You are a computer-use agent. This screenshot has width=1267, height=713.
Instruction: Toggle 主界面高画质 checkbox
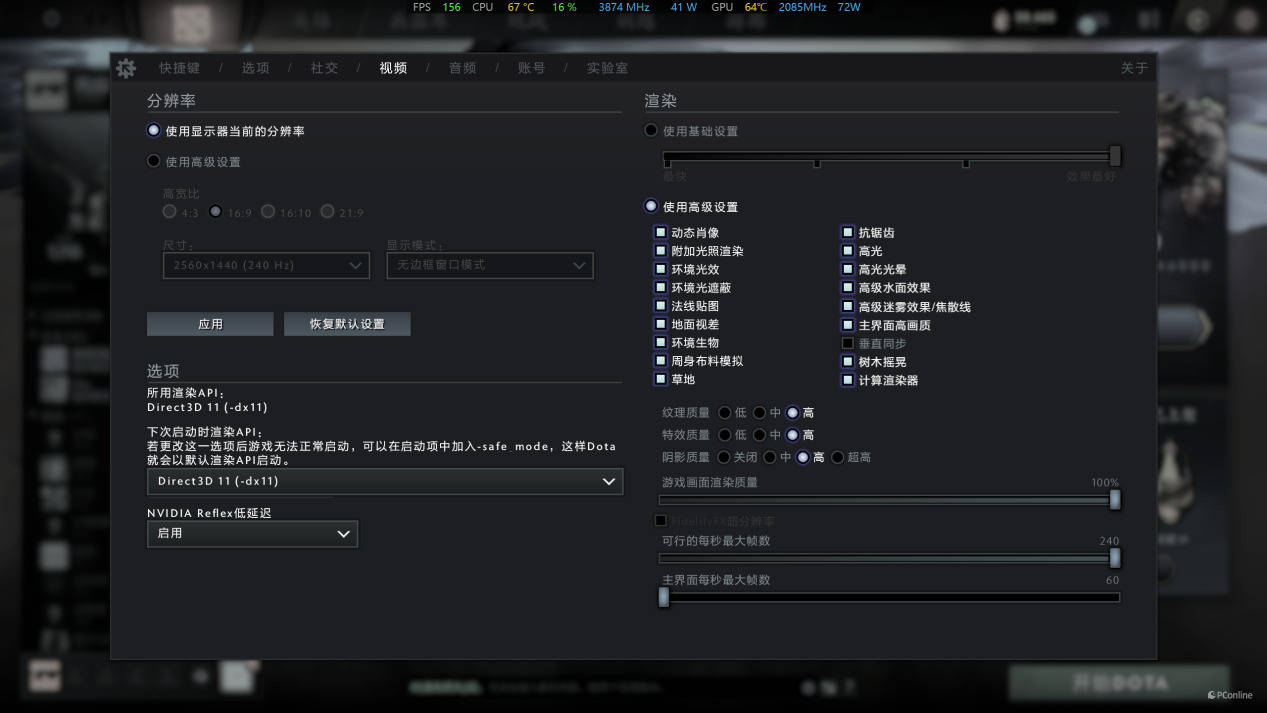847,325
